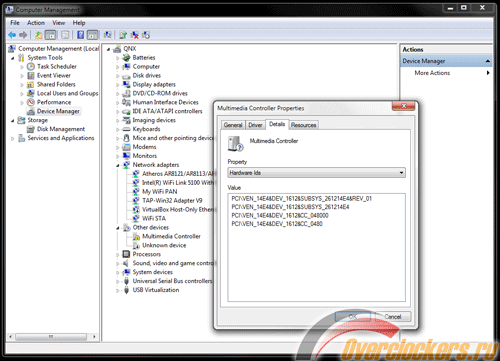Close the Multimedia Controller Properties dialog
Screen dimensions: 500x361
[404, 106]
